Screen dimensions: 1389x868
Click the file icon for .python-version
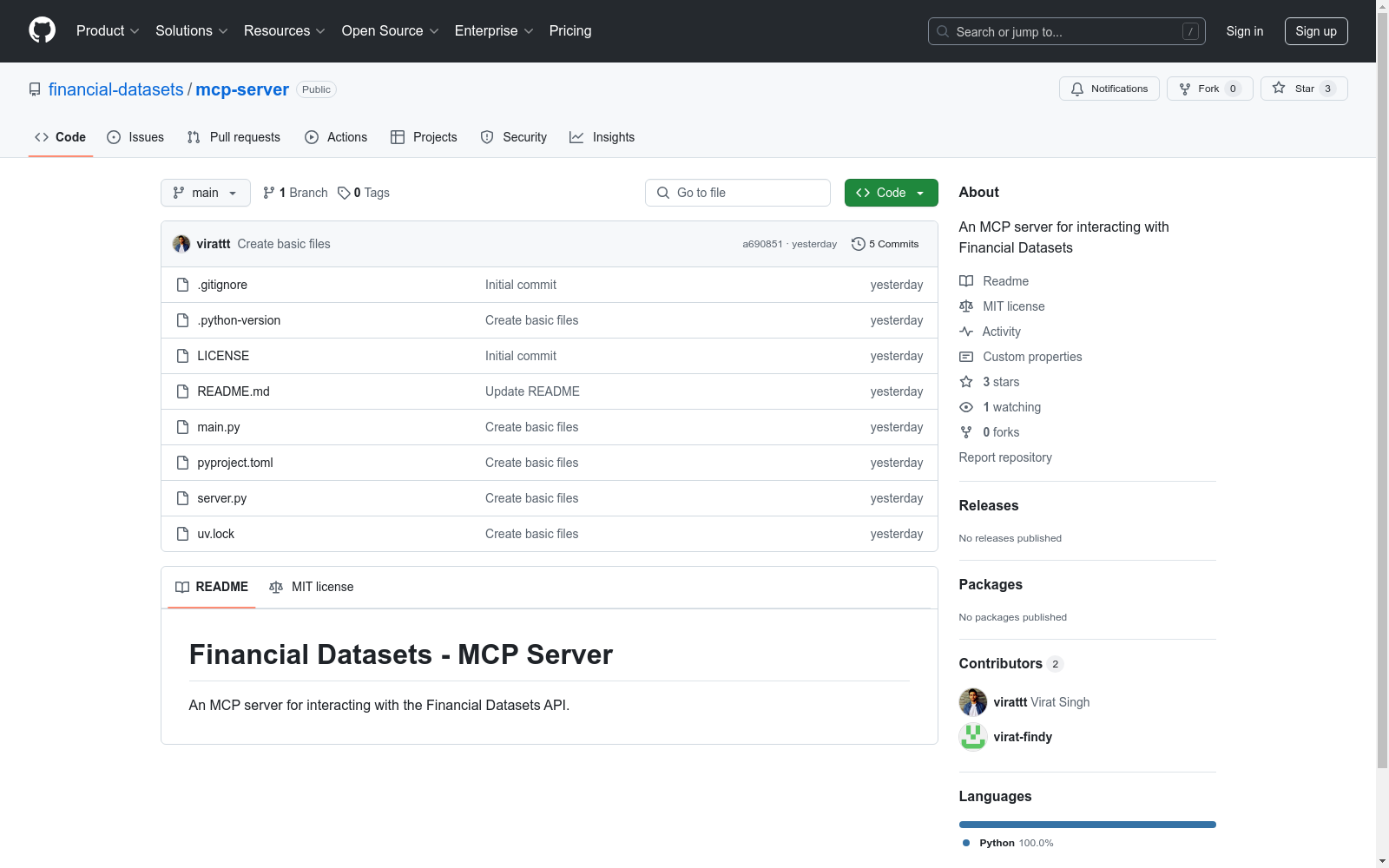pyautogui.click(x=182, y=320)
